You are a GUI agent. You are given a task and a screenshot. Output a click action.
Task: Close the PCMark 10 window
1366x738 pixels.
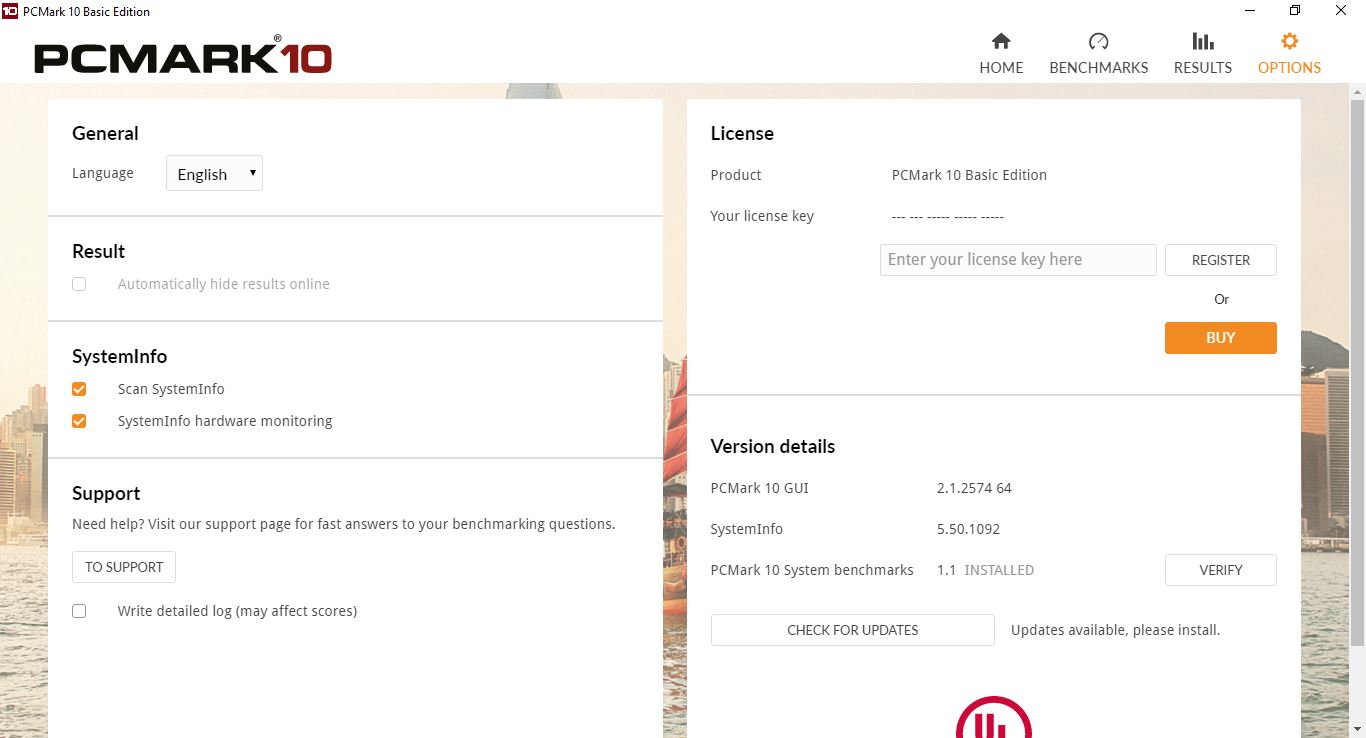(x=1341, y=10)
